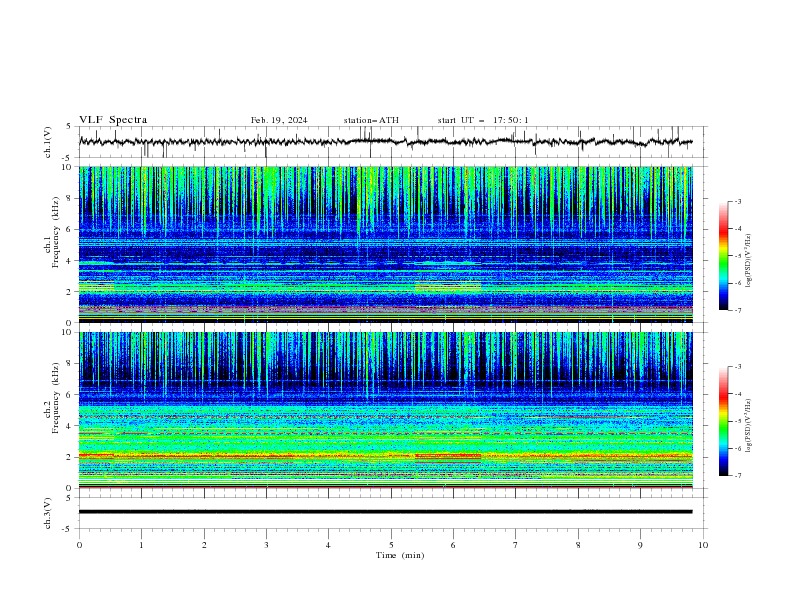Image resolution: width=792 pixels, height=612 pixels.
Task: Select the lower "log(PSD)(V²/Hz)" colorbar label
Action: 748,425
